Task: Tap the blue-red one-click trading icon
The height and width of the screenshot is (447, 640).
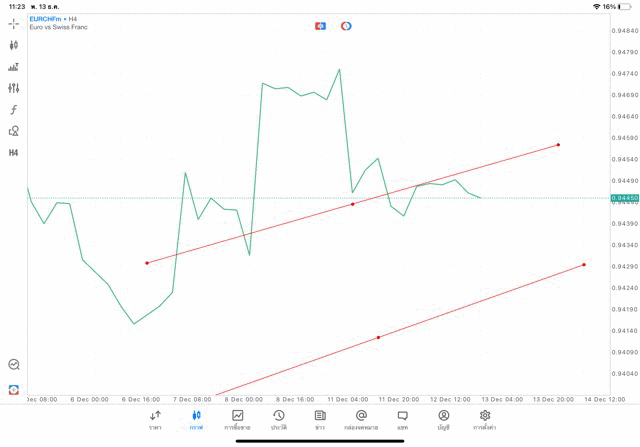Action: tap(320, 26)
